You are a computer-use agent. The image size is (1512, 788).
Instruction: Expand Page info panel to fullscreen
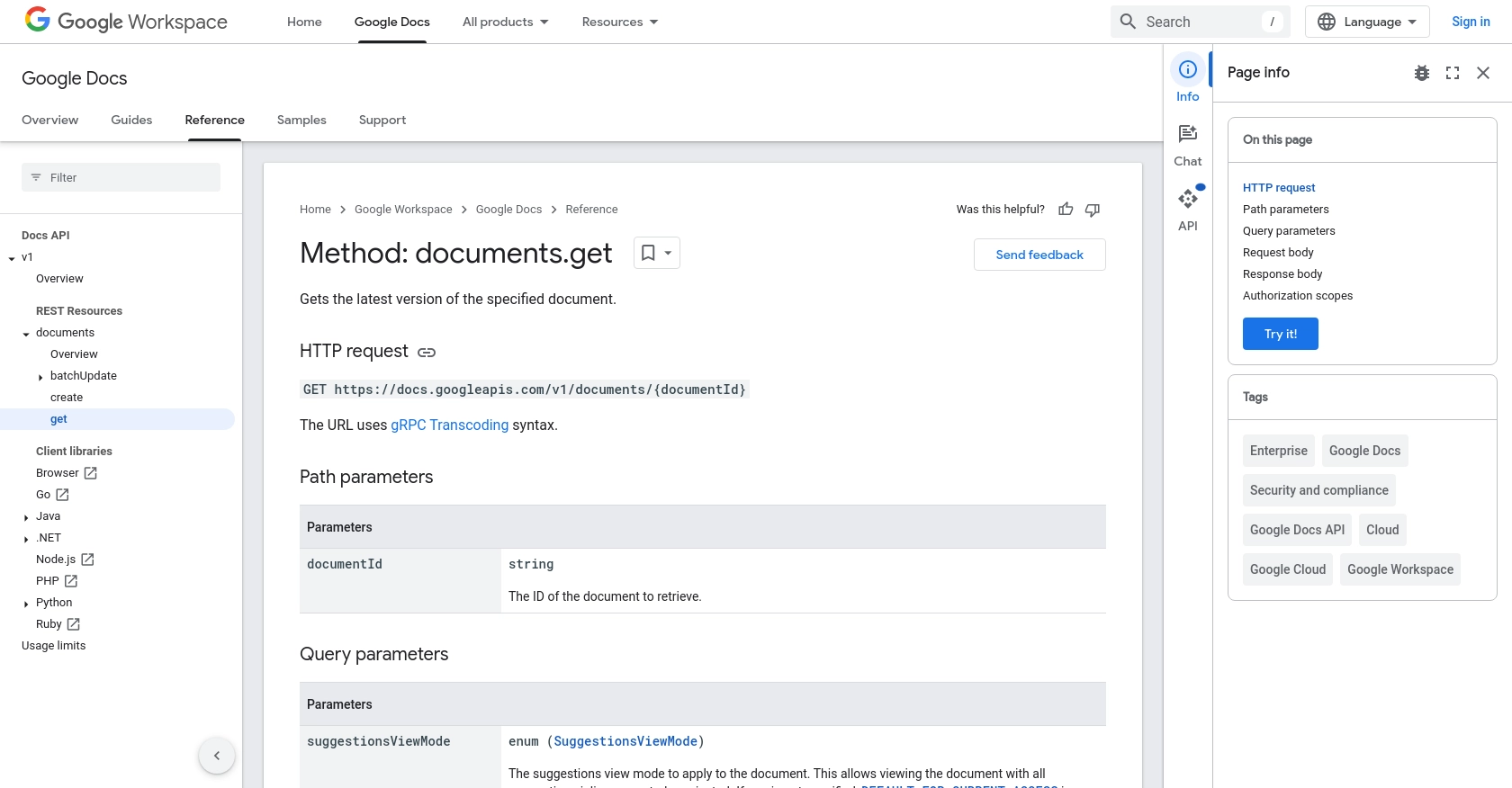(1453, 73)
